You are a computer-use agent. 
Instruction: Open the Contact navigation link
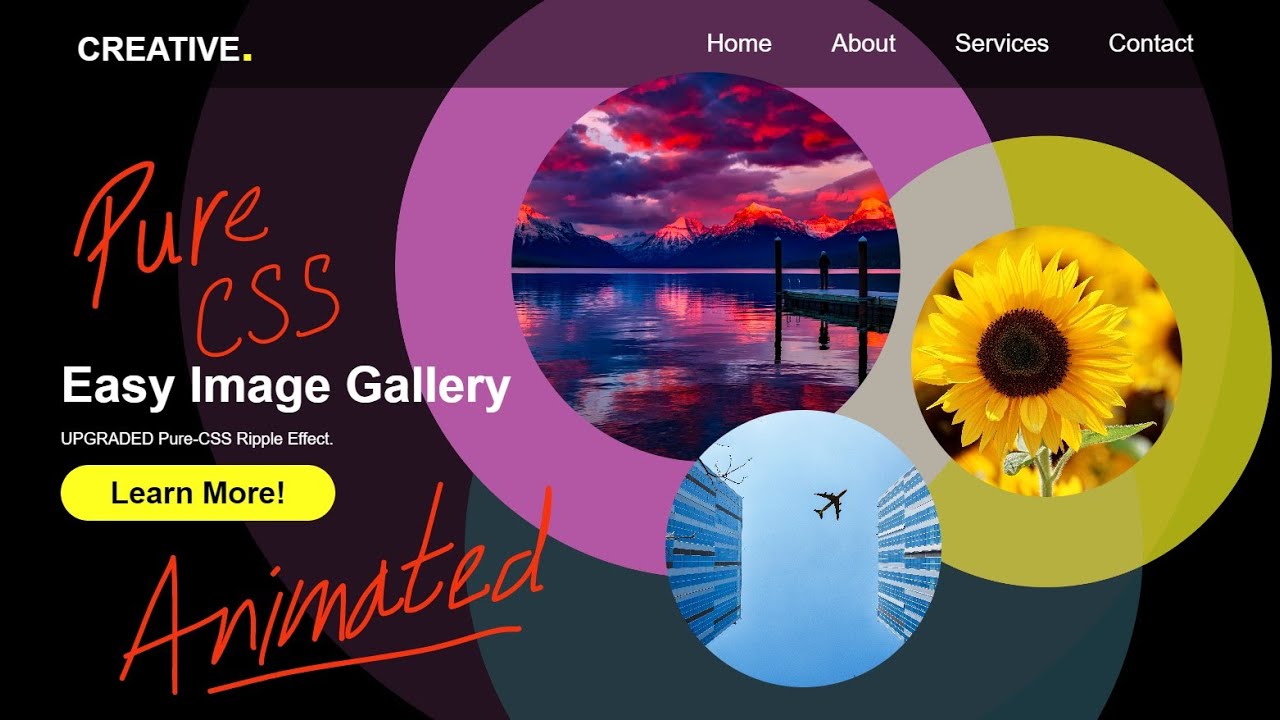tap(1150, 43)
